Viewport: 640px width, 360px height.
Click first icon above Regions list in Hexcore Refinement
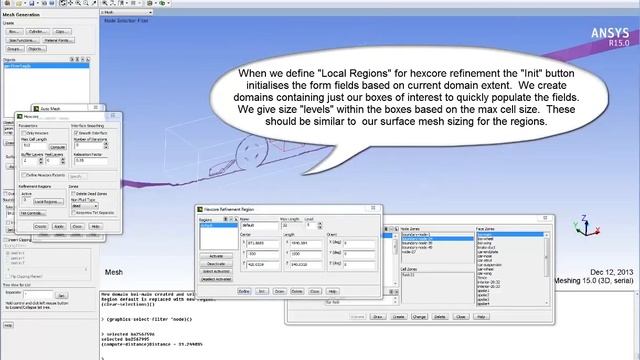pos(225,219)
